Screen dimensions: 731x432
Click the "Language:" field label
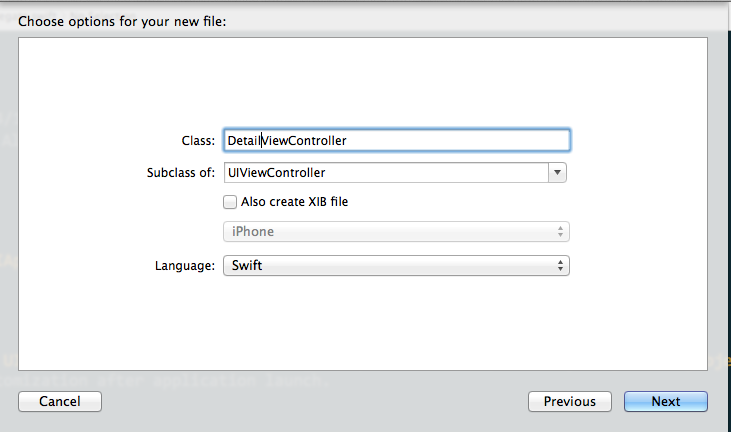tap(184, 266)
